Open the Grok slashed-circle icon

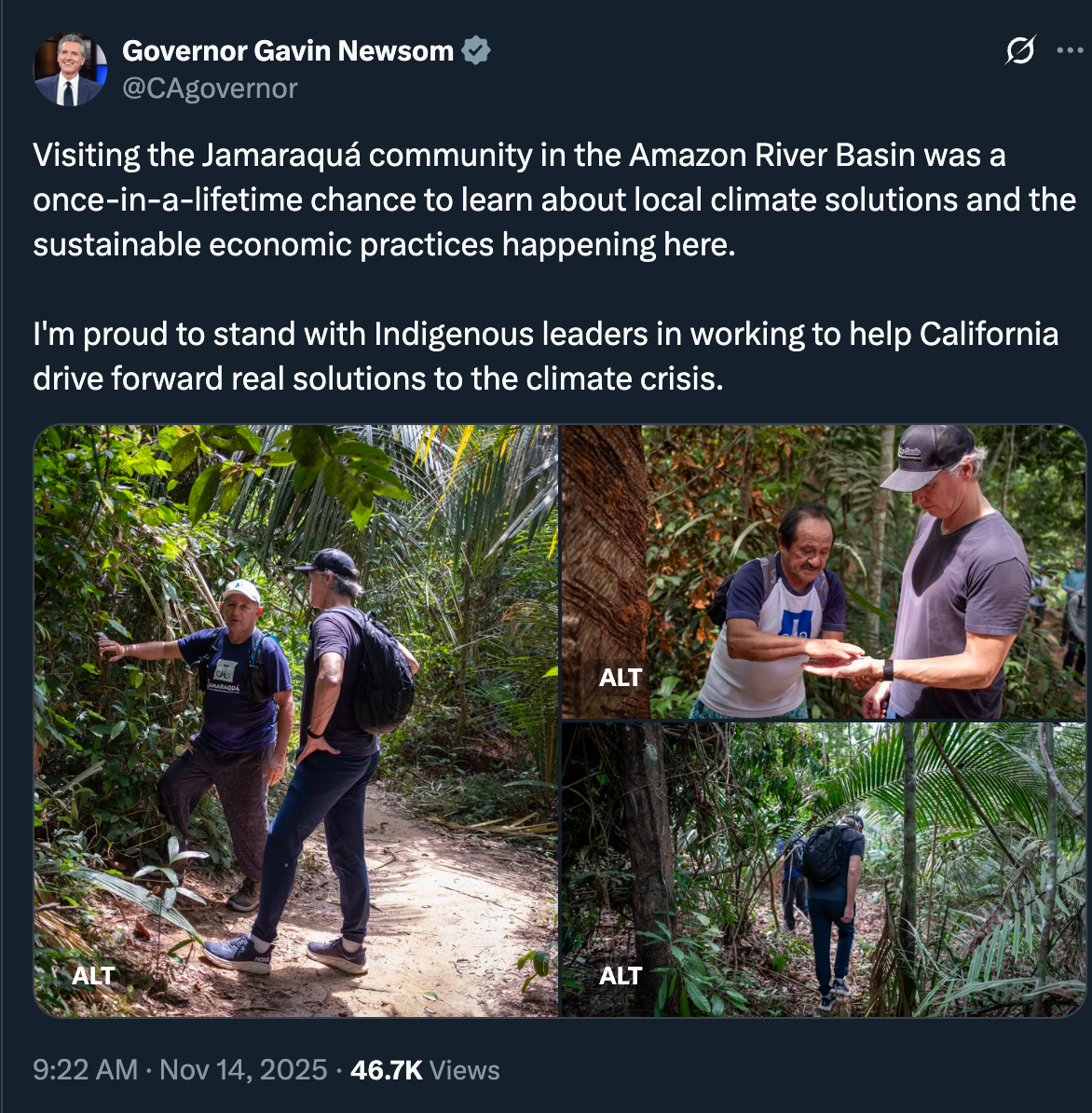pos(1020,50)
